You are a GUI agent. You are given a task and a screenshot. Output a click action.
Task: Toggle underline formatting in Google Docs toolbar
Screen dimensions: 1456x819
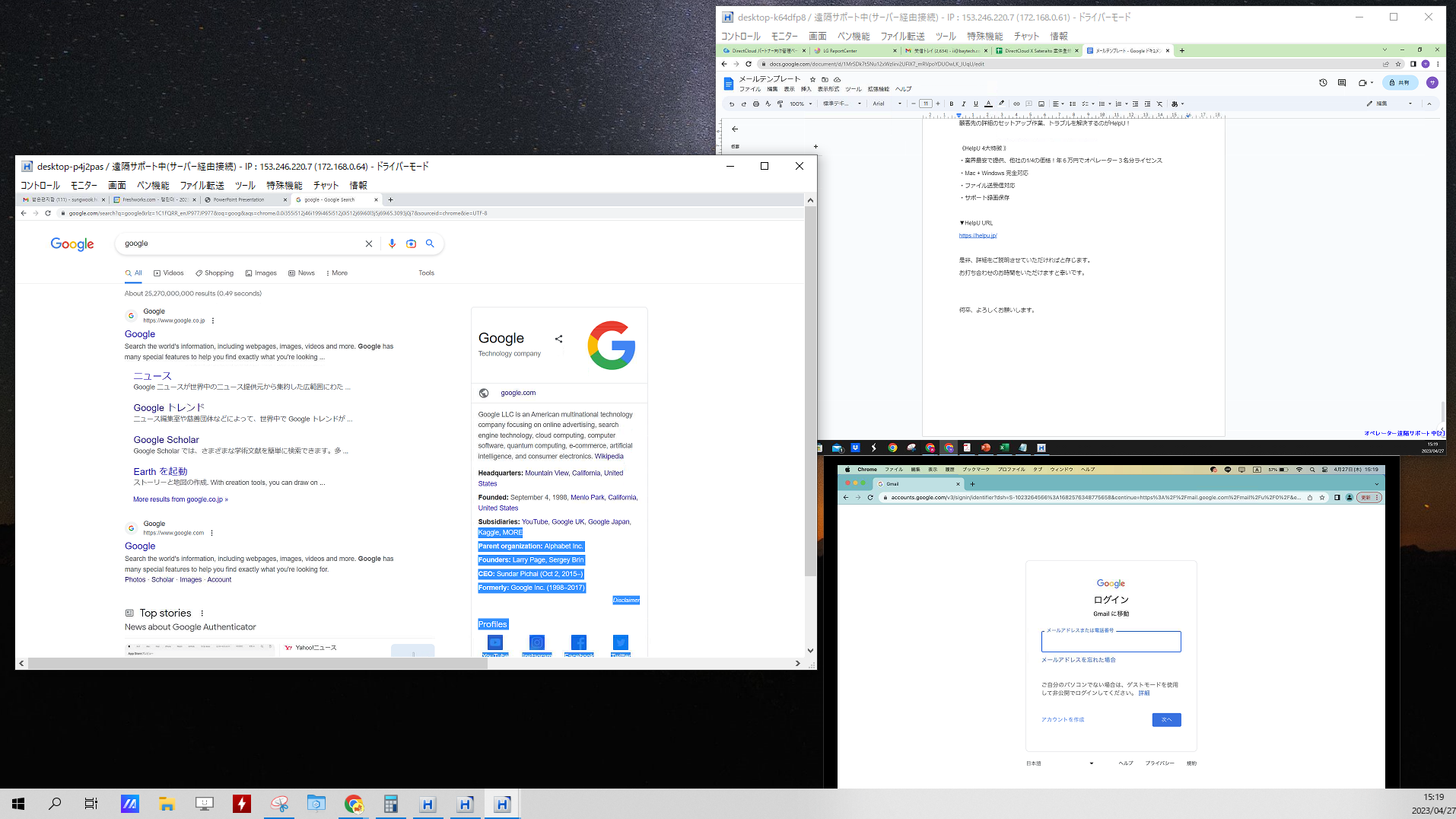(975, 104)
